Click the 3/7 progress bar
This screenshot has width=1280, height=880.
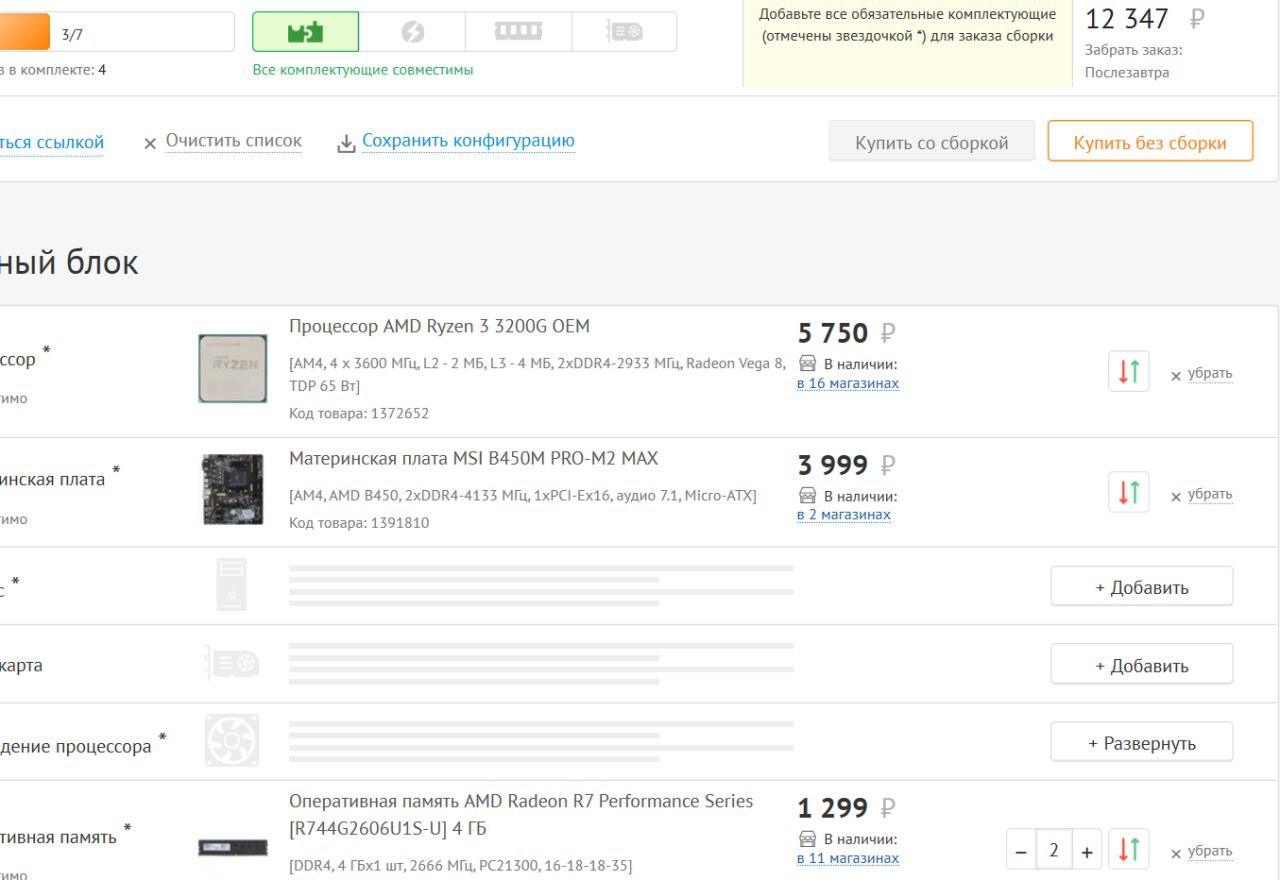(x=118, y=32)
